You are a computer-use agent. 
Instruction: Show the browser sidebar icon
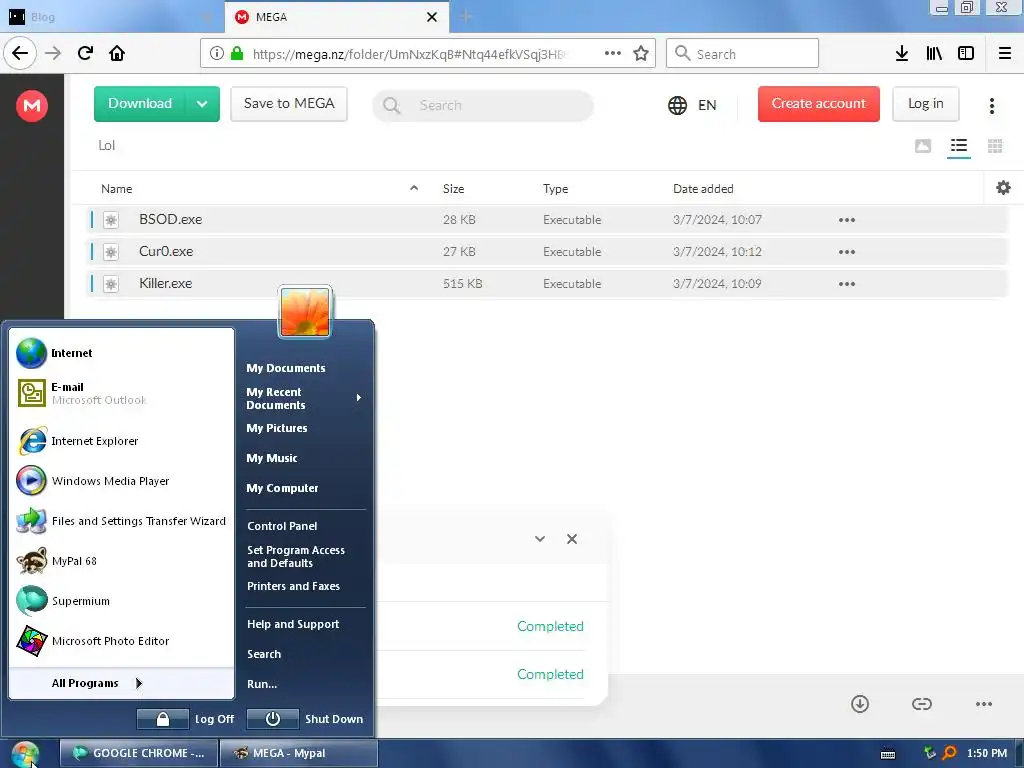[966, 54]
